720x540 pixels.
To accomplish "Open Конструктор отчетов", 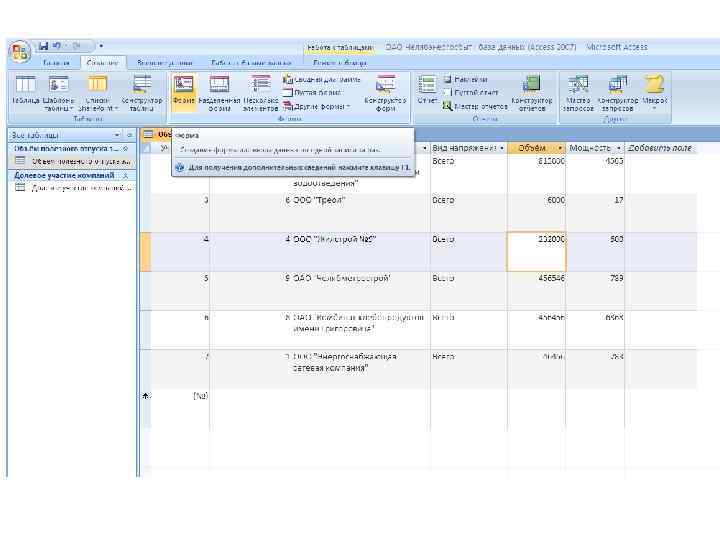I will tap(532, 93).
